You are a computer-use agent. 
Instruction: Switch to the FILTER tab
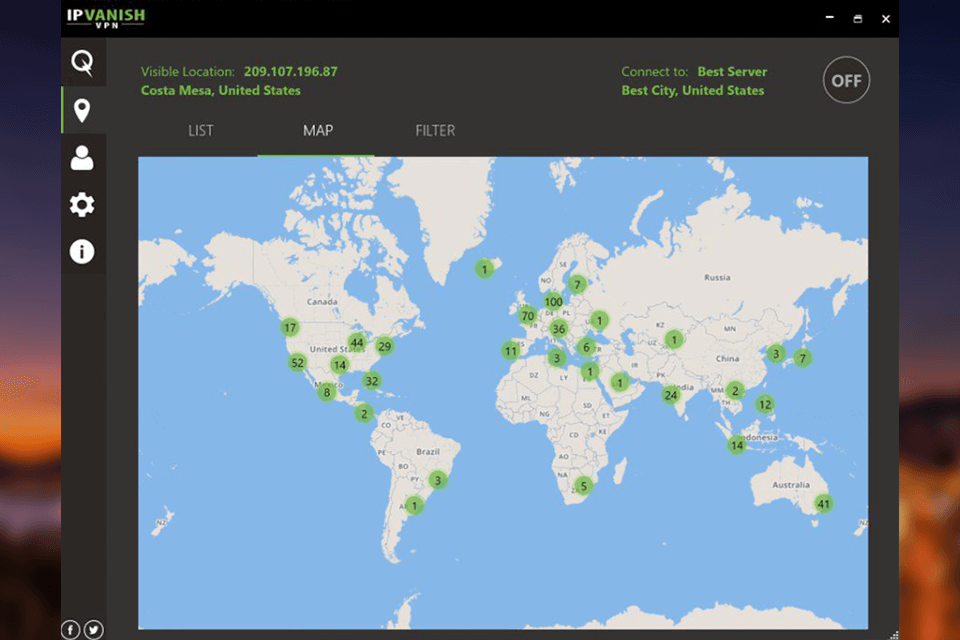click(x=435, y=130)
